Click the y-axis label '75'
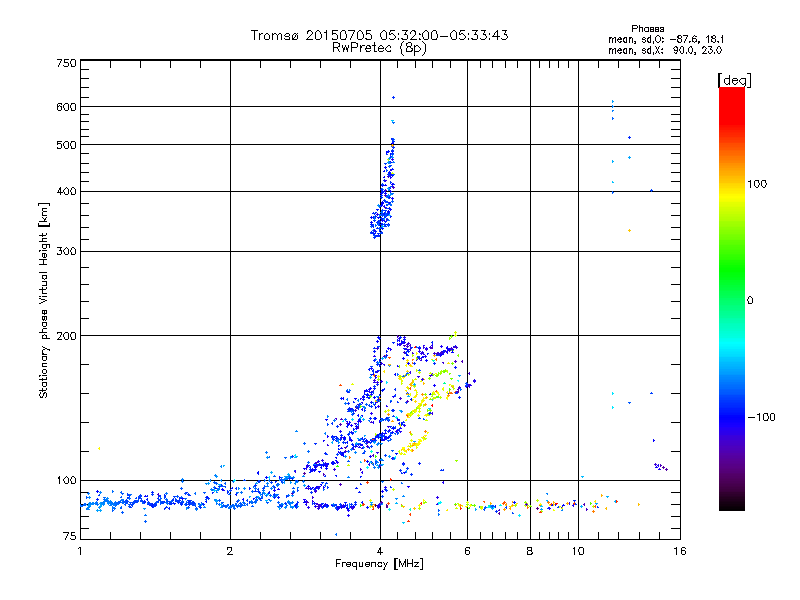 point(70,536)
